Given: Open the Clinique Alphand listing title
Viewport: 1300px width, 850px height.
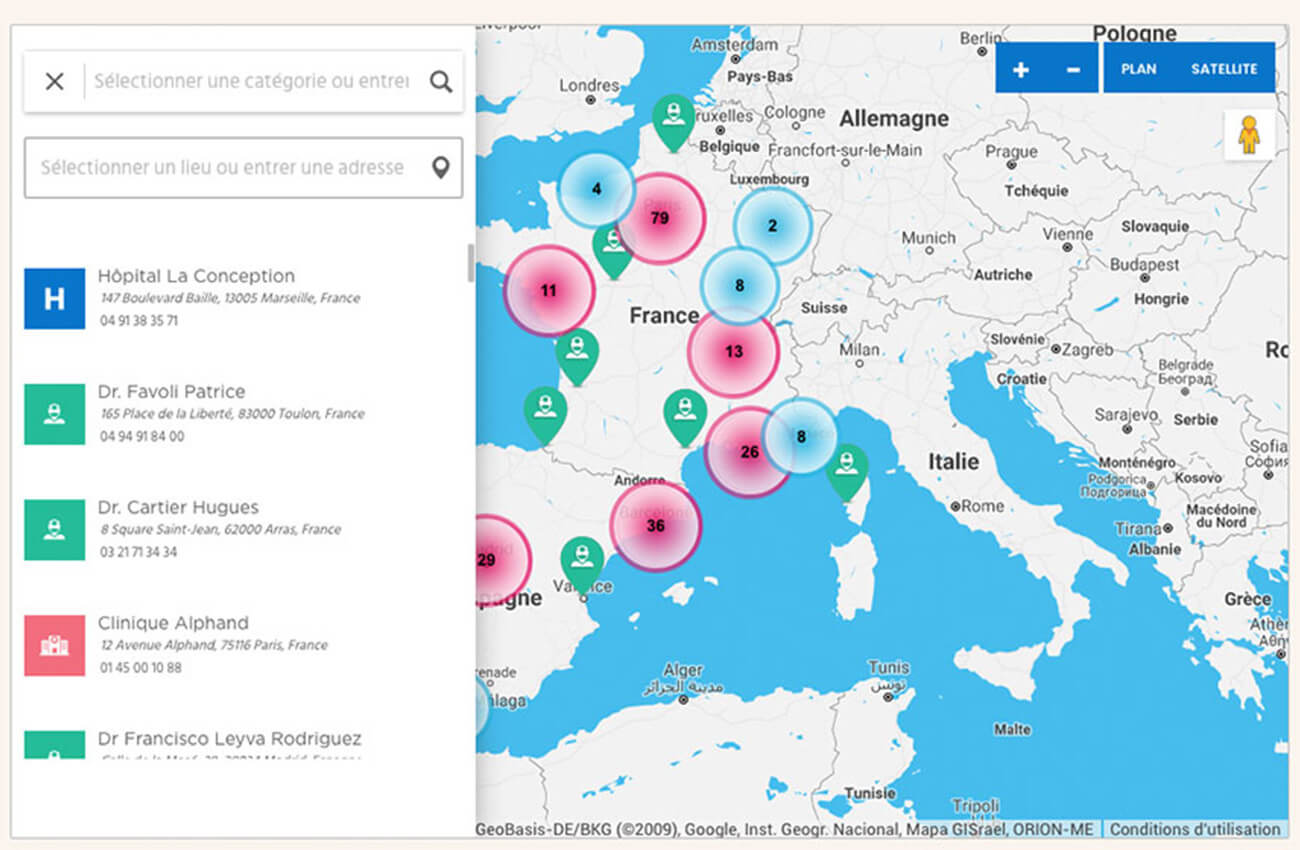Looking at the screenshot, I should tap(173, 623).
